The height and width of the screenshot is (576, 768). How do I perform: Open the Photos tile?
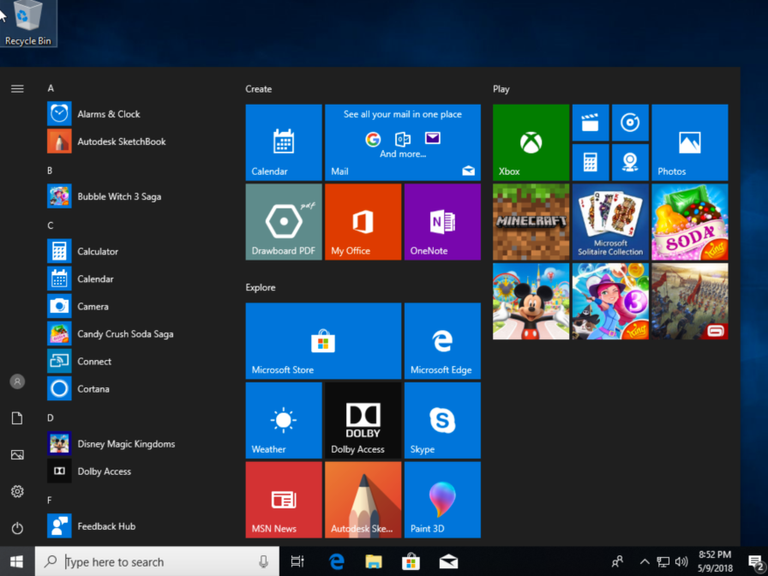coord(690,142)
